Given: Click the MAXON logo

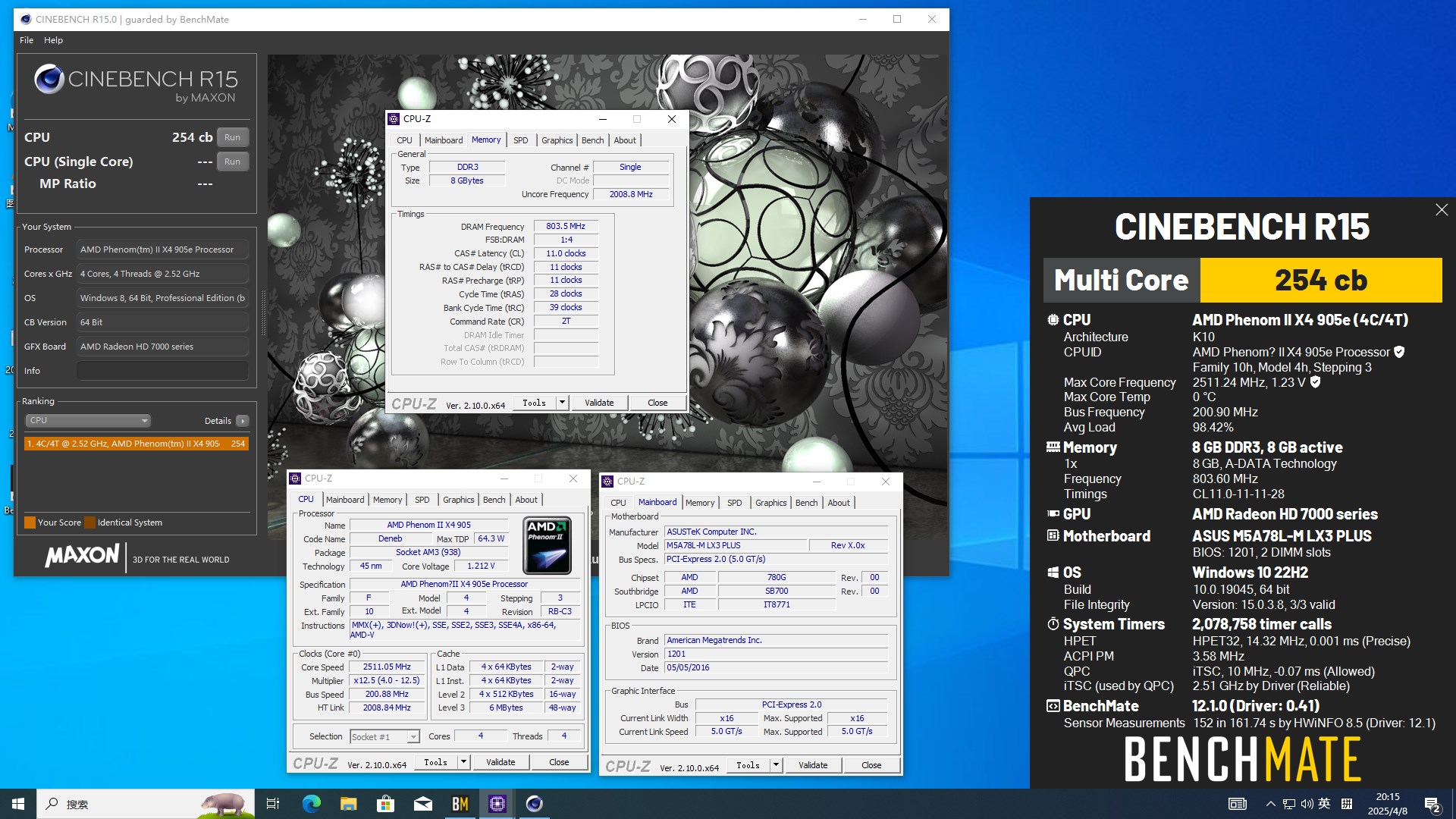Looking at the screenshot, I should click(82, 556).
